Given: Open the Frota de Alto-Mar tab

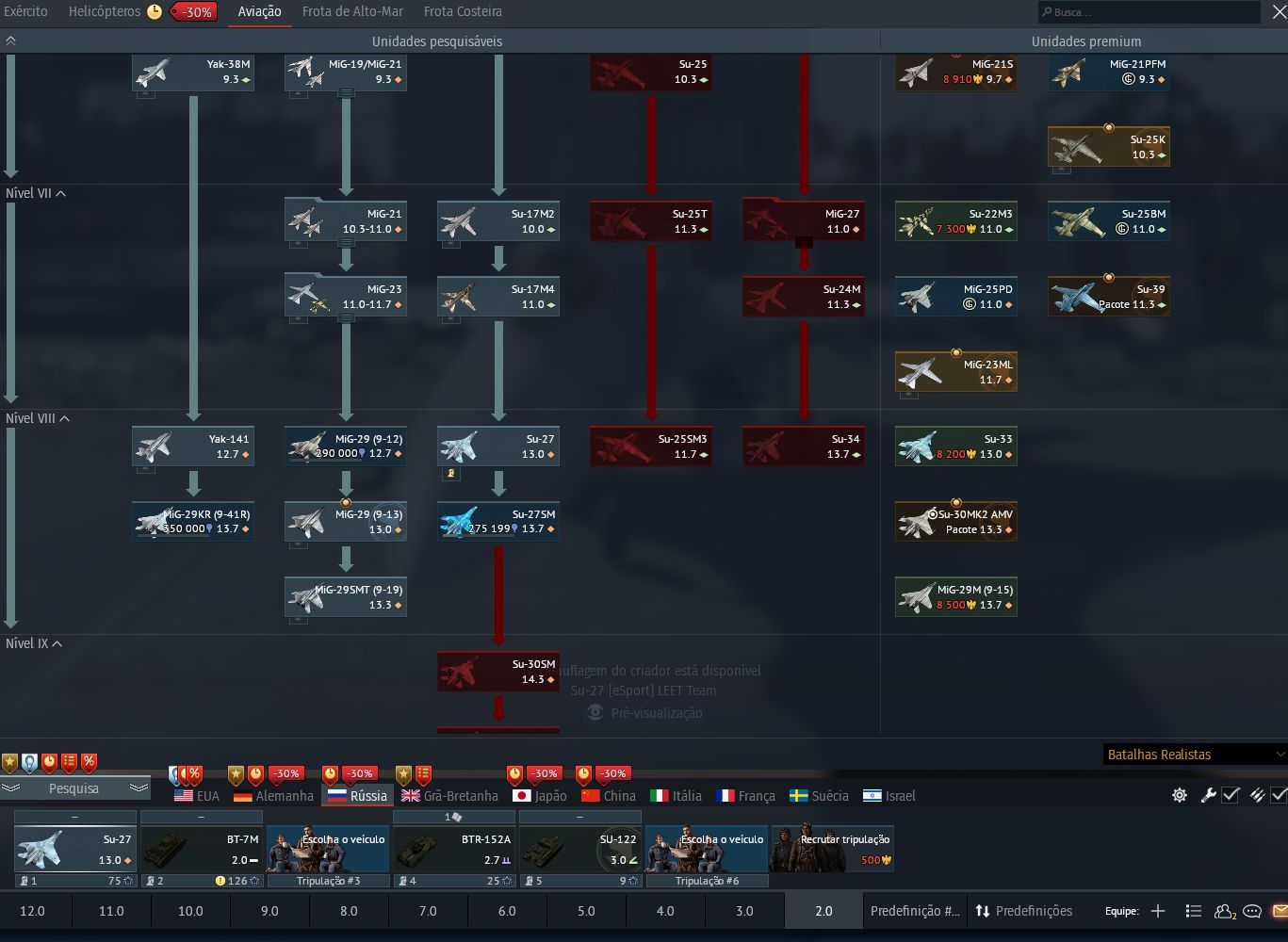Looking at the screenshot, I should 352,12.
